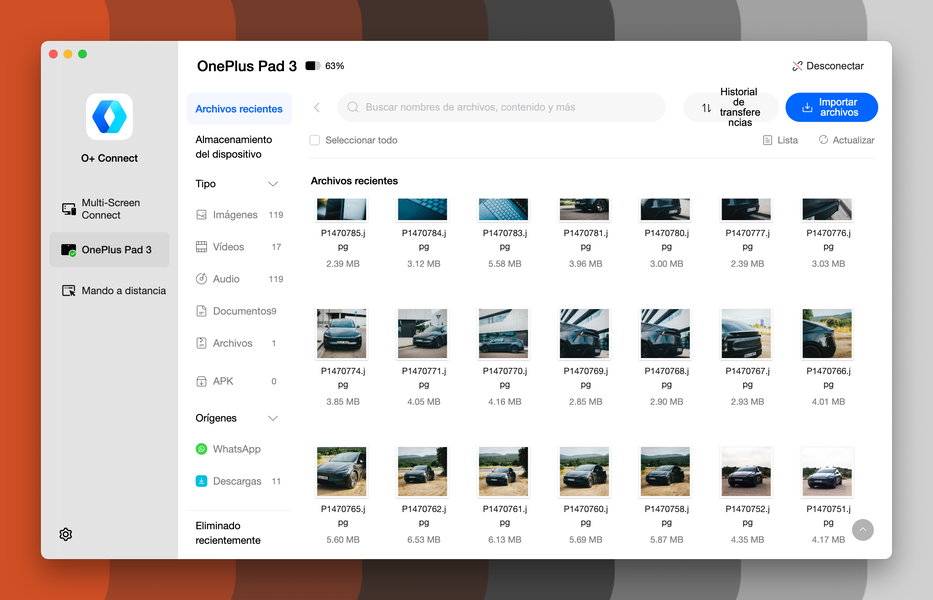Open the Archivos recientes tab
933x600 pixels.
239,109
